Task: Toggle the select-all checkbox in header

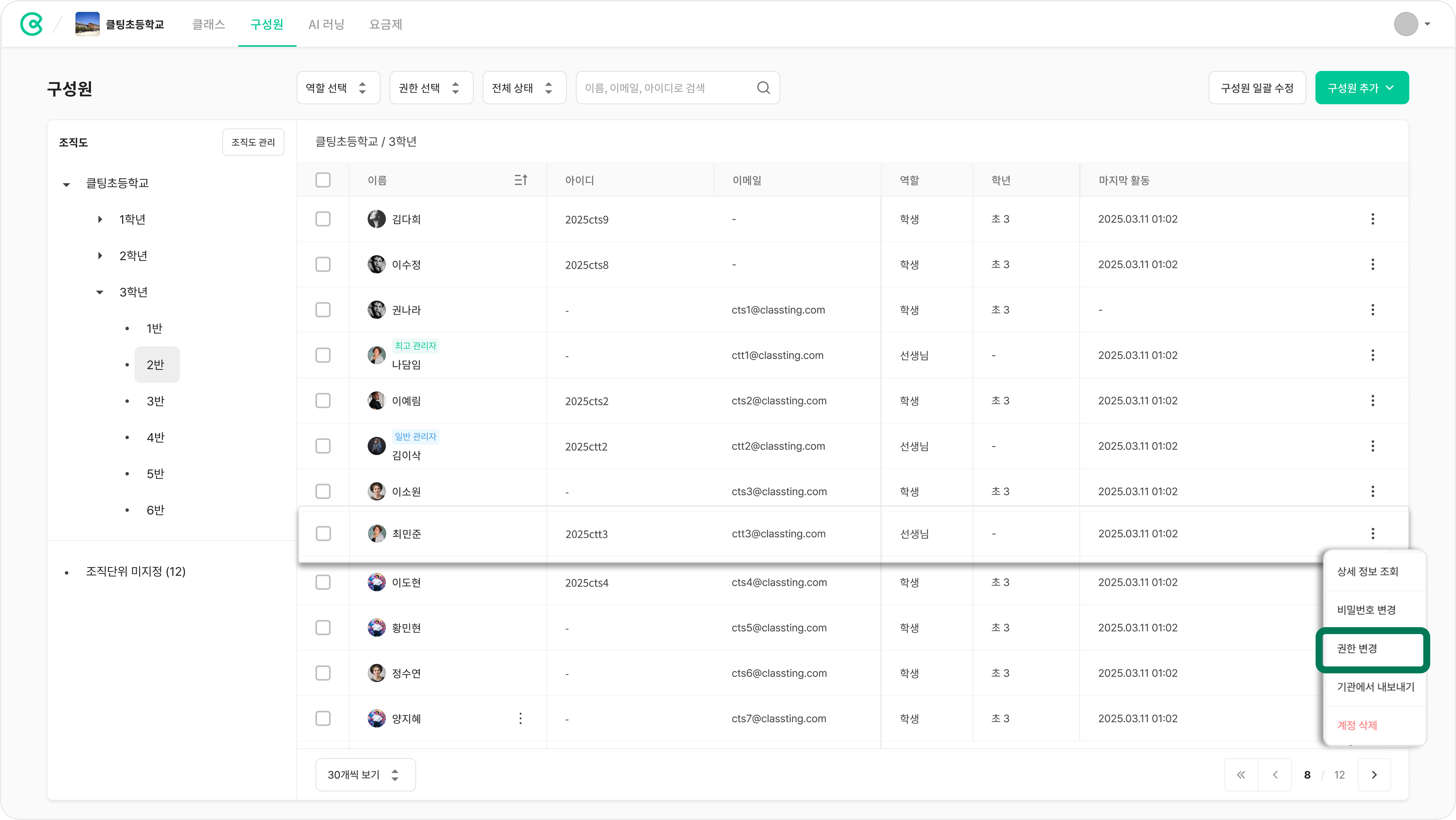Action: [323, 180]
